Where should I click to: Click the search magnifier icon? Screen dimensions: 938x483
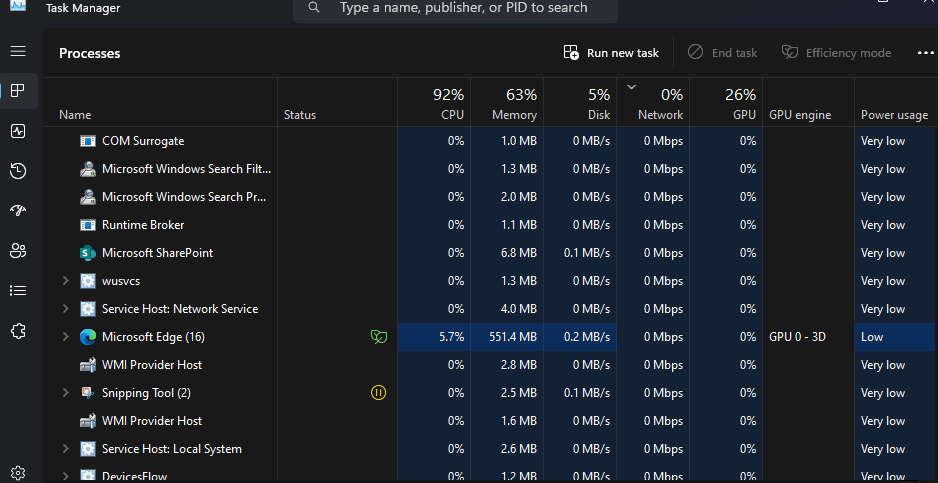pyautogui.click(x=313, y=7)
